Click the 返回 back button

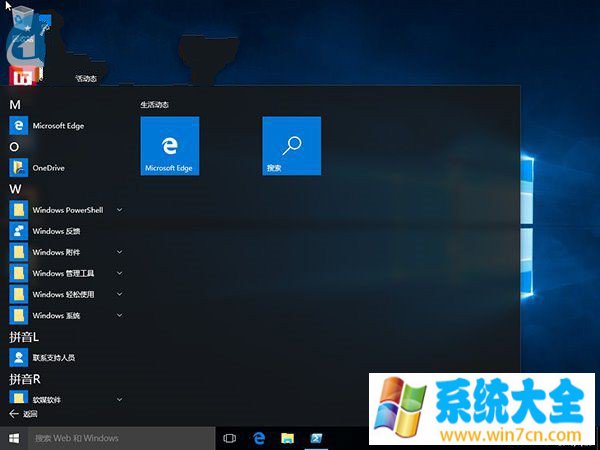(23, 413)
